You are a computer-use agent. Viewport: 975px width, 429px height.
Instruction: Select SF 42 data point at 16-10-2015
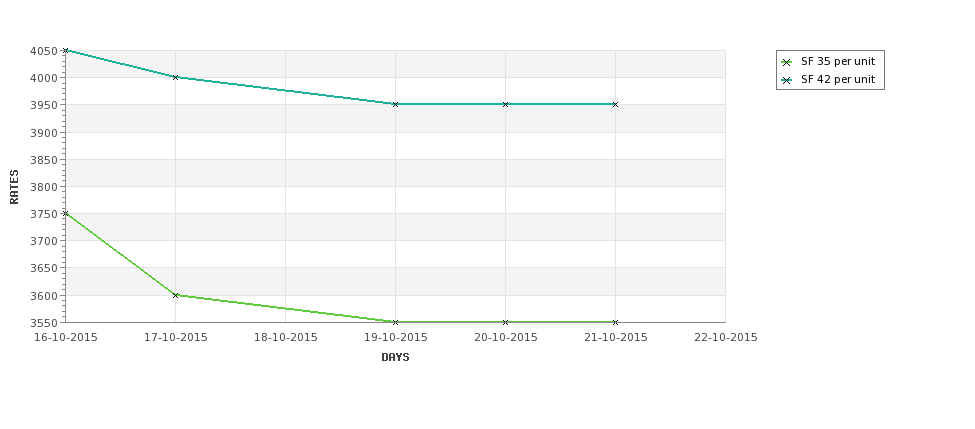pos(65,50)
